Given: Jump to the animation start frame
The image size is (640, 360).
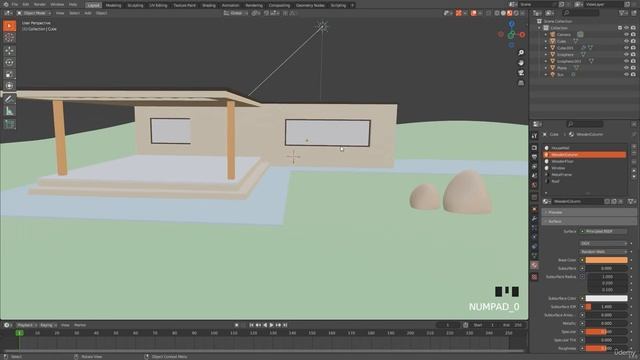Looking at the screenshot, I should [251, 325].
